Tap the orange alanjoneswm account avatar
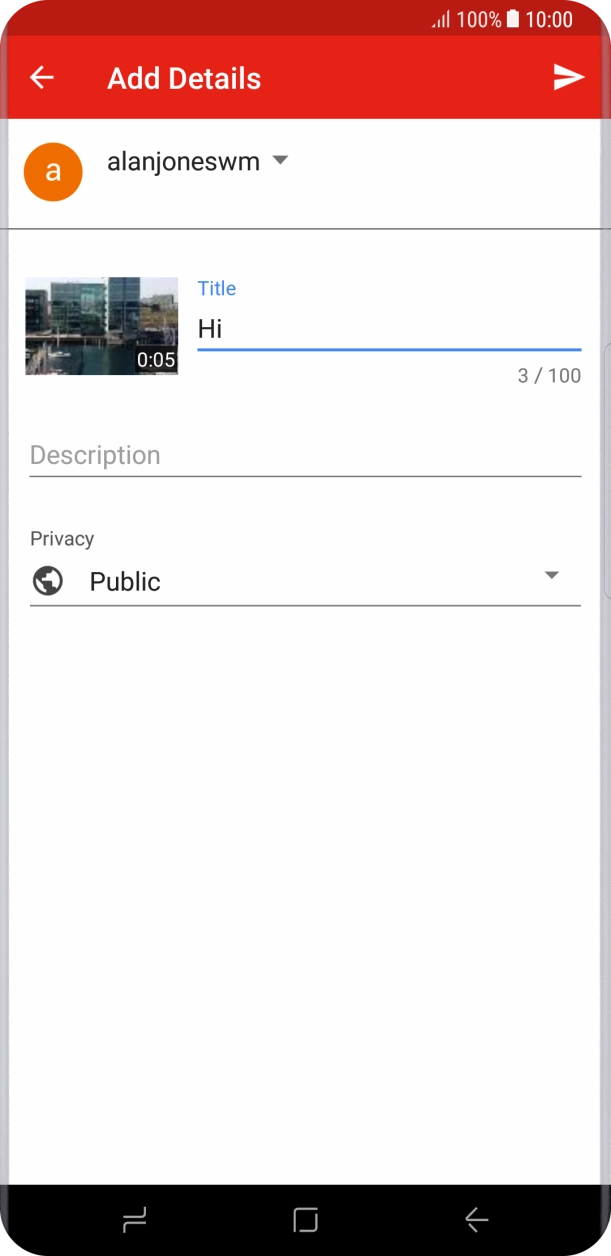 coord(52,171)
